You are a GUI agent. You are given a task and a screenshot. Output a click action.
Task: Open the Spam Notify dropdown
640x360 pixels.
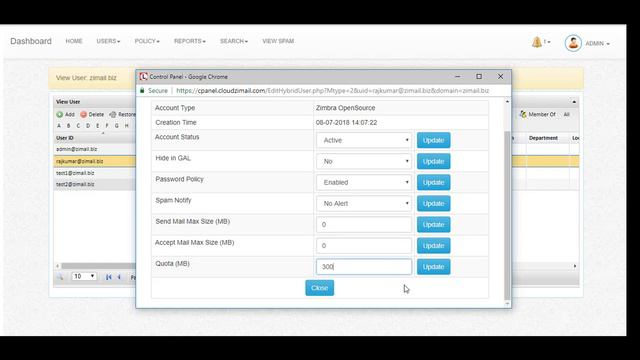coord(364,203)
